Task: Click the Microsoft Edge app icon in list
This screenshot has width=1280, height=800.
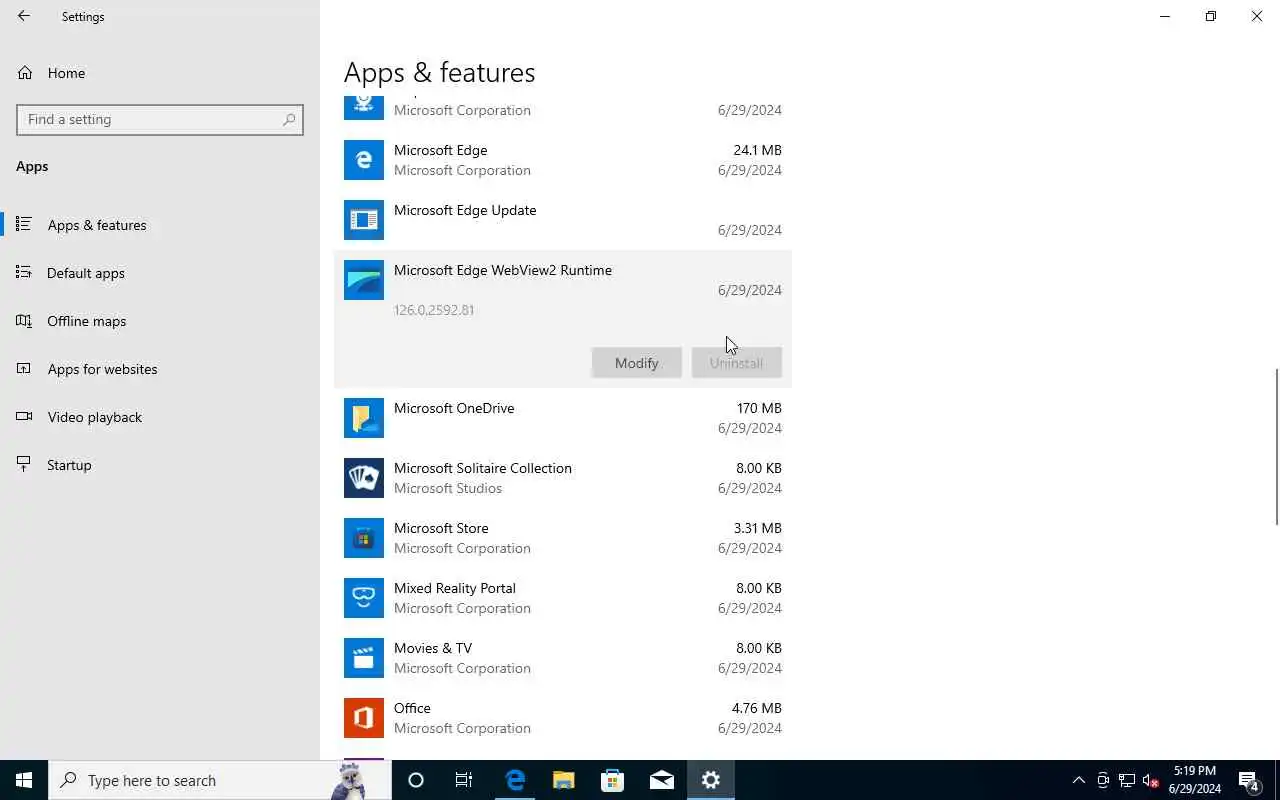Action: coord(363,160)
